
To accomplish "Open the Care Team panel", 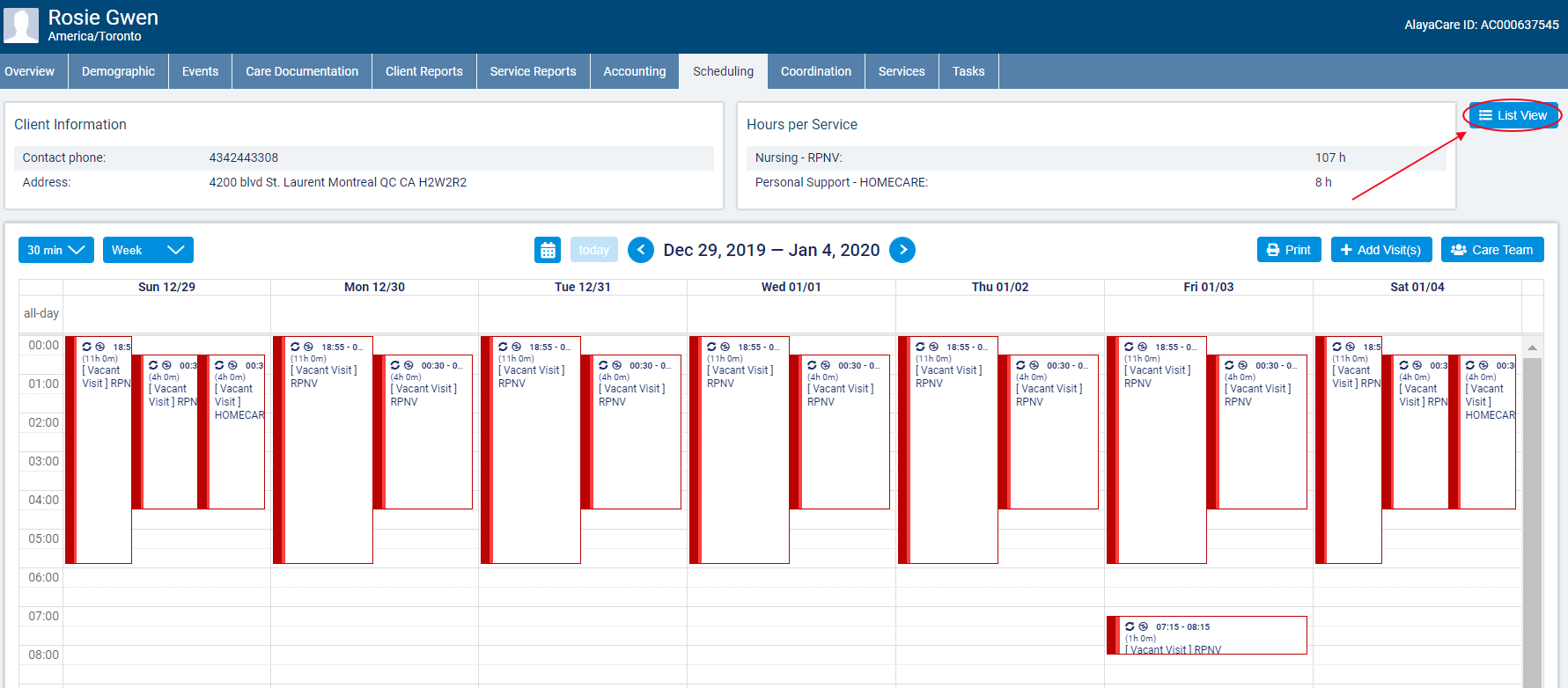I will pos(1492,250).
